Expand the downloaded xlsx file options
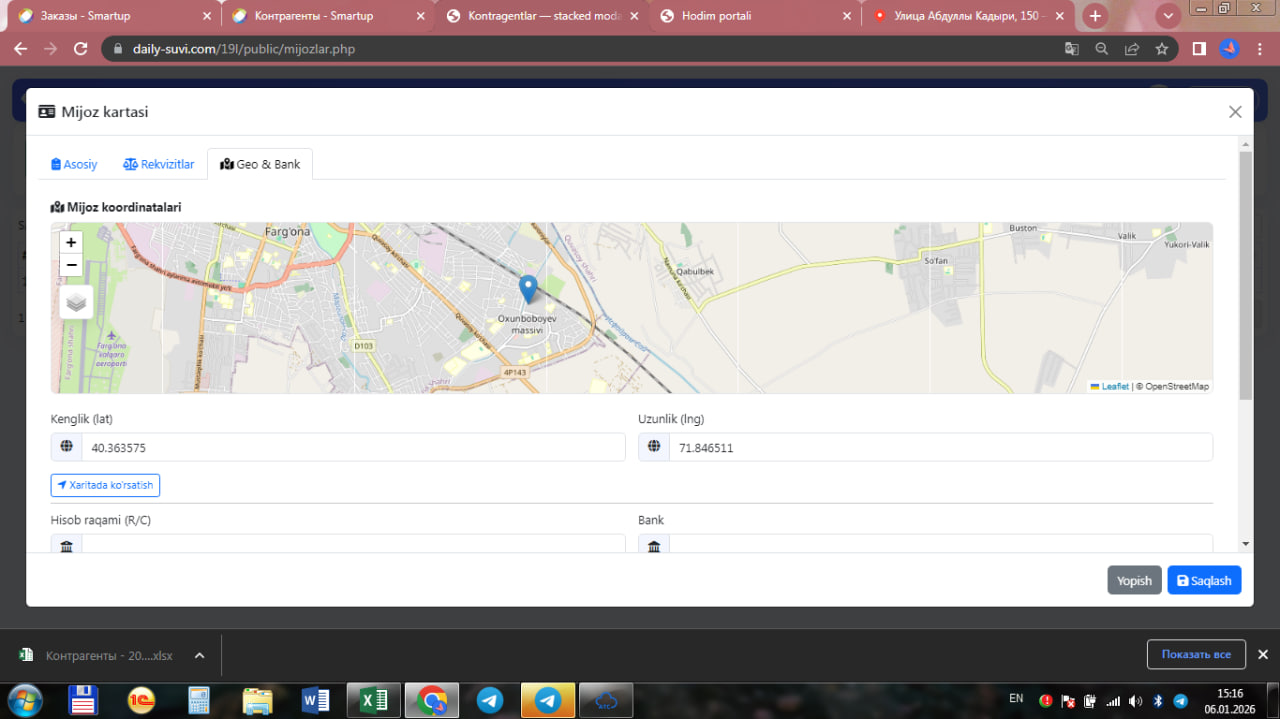Screen dimensions: 1280x719 (199, 656)
